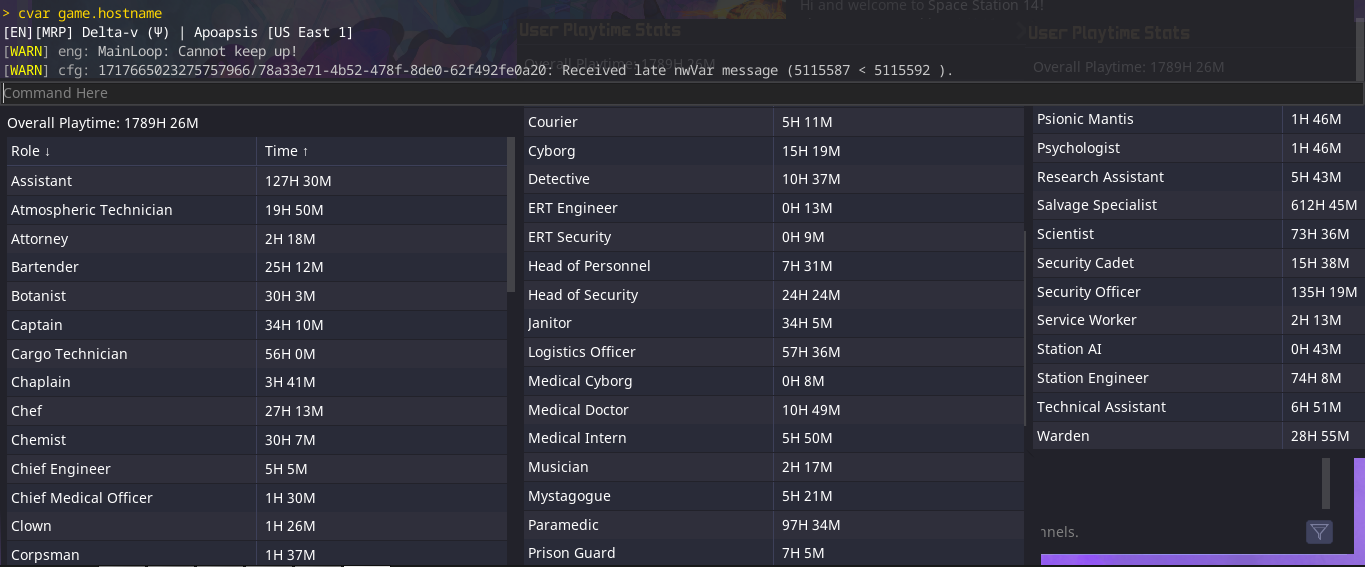
Task: Click the filter funnel icon
Action: coord(1319,532)
